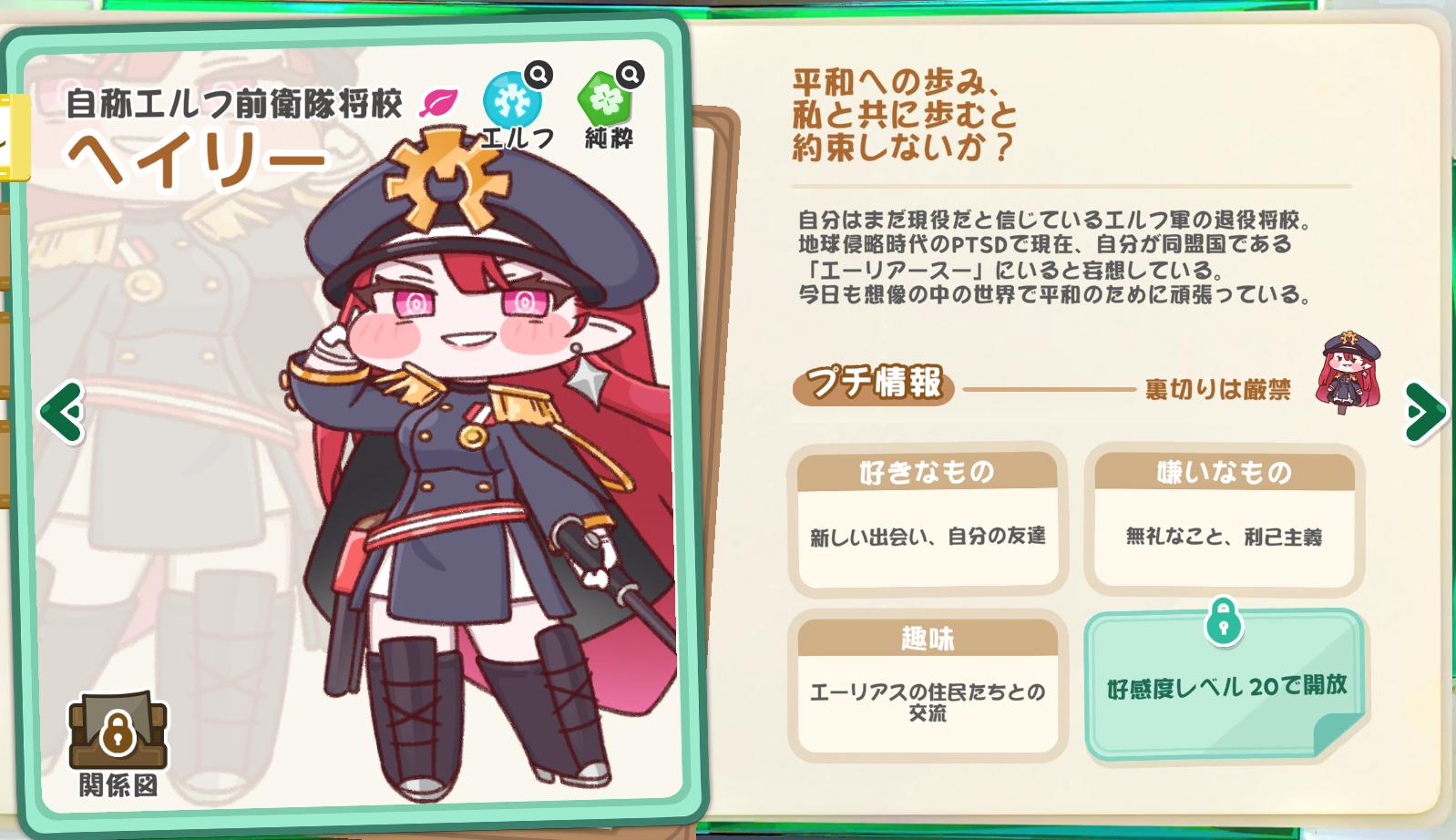Image resolution: width=1456 pixels, height=840 pixels.
Task: Open magnifier on the 純粋 badge
Action: tap(630, 74)
